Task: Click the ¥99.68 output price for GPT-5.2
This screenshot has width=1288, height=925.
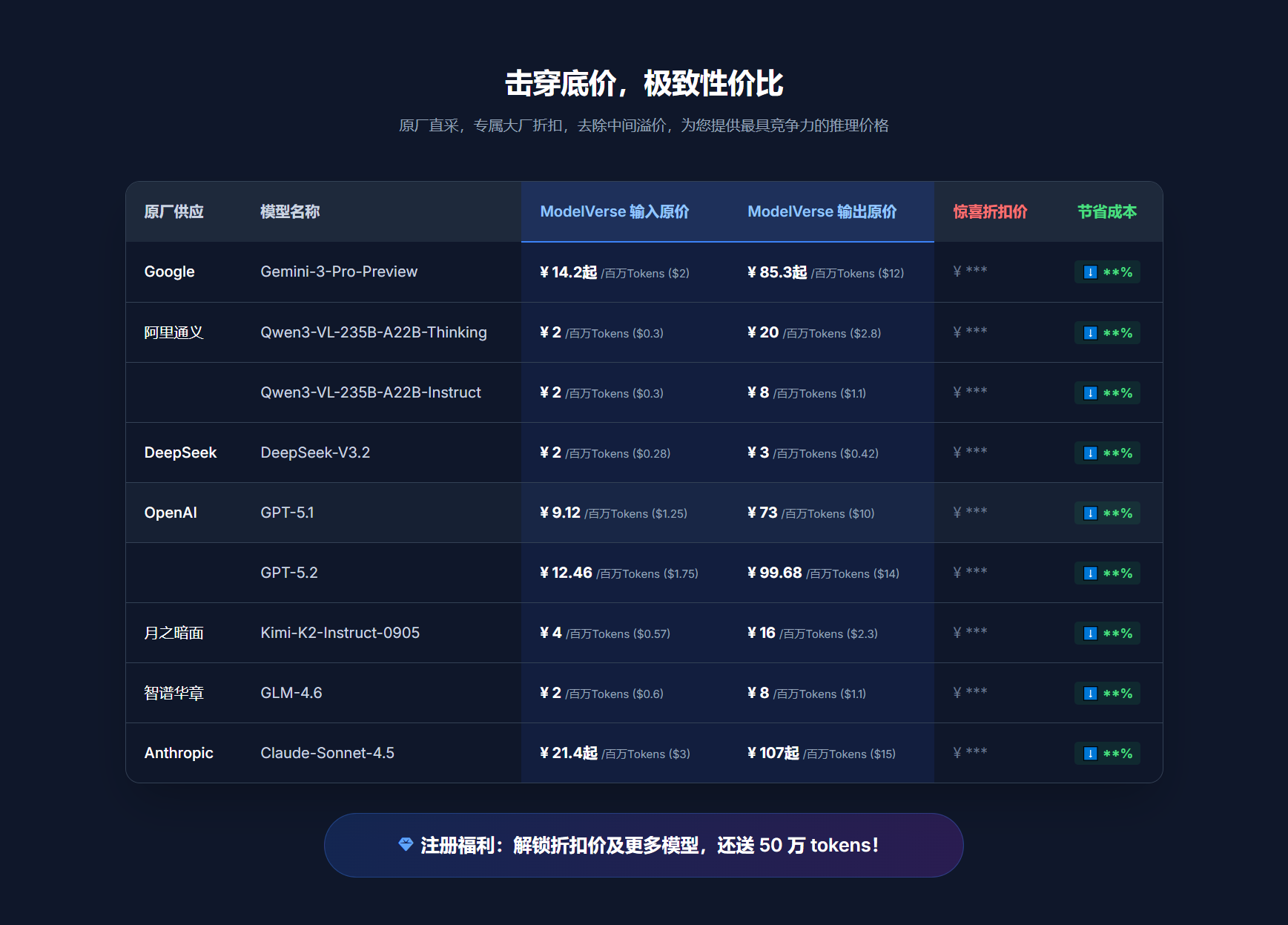Action: pyautogui.click(x=775, y=573)
